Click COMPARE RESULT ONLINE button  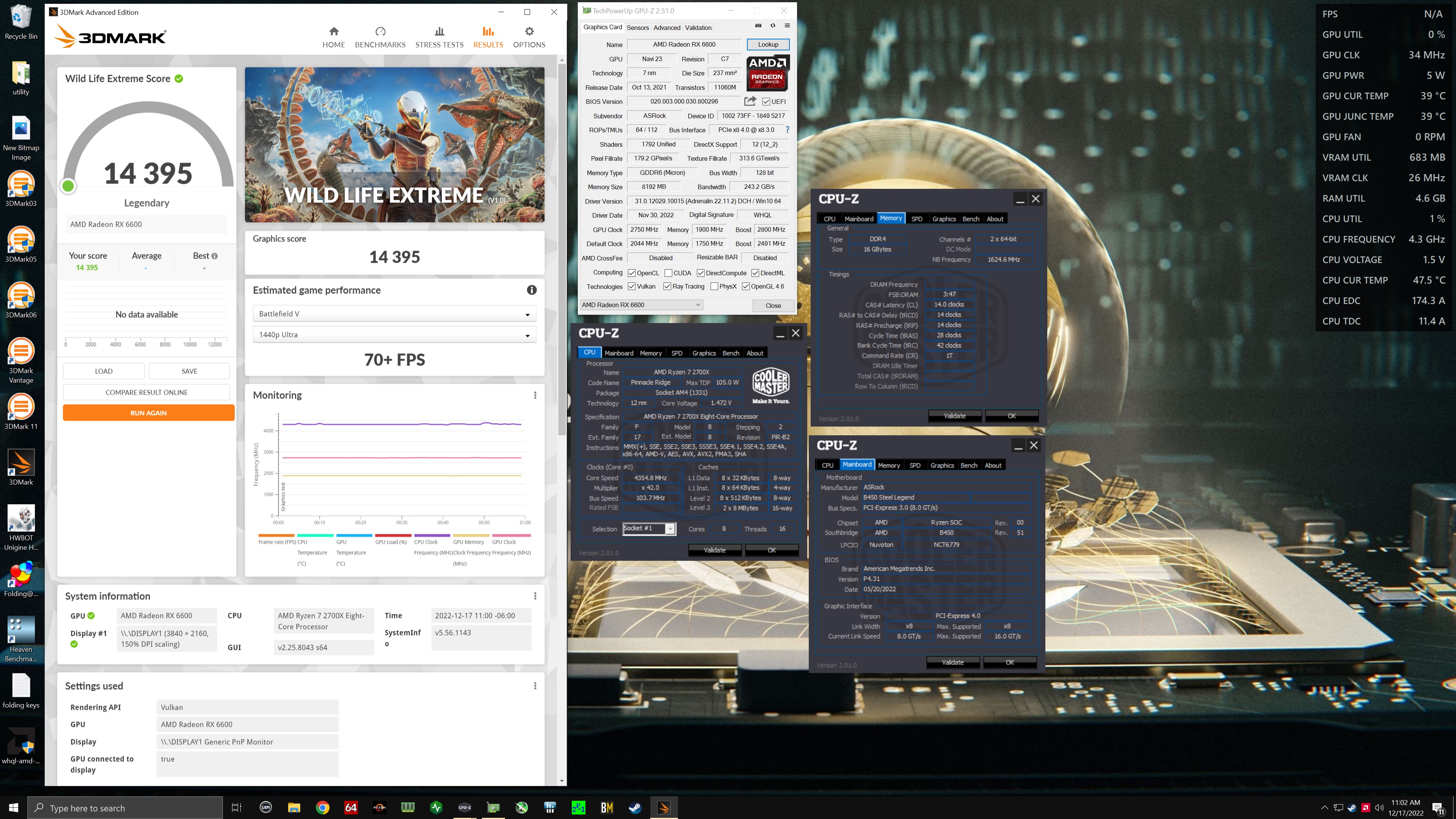point(146,392)
